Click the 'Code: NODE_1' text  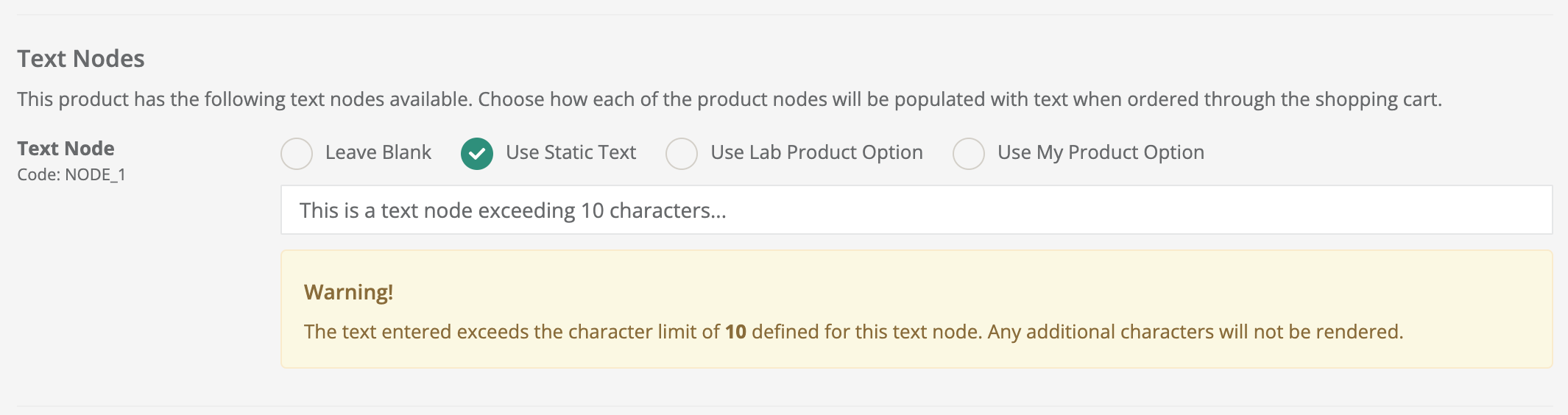pyautogui.click(x=71, y=174)
